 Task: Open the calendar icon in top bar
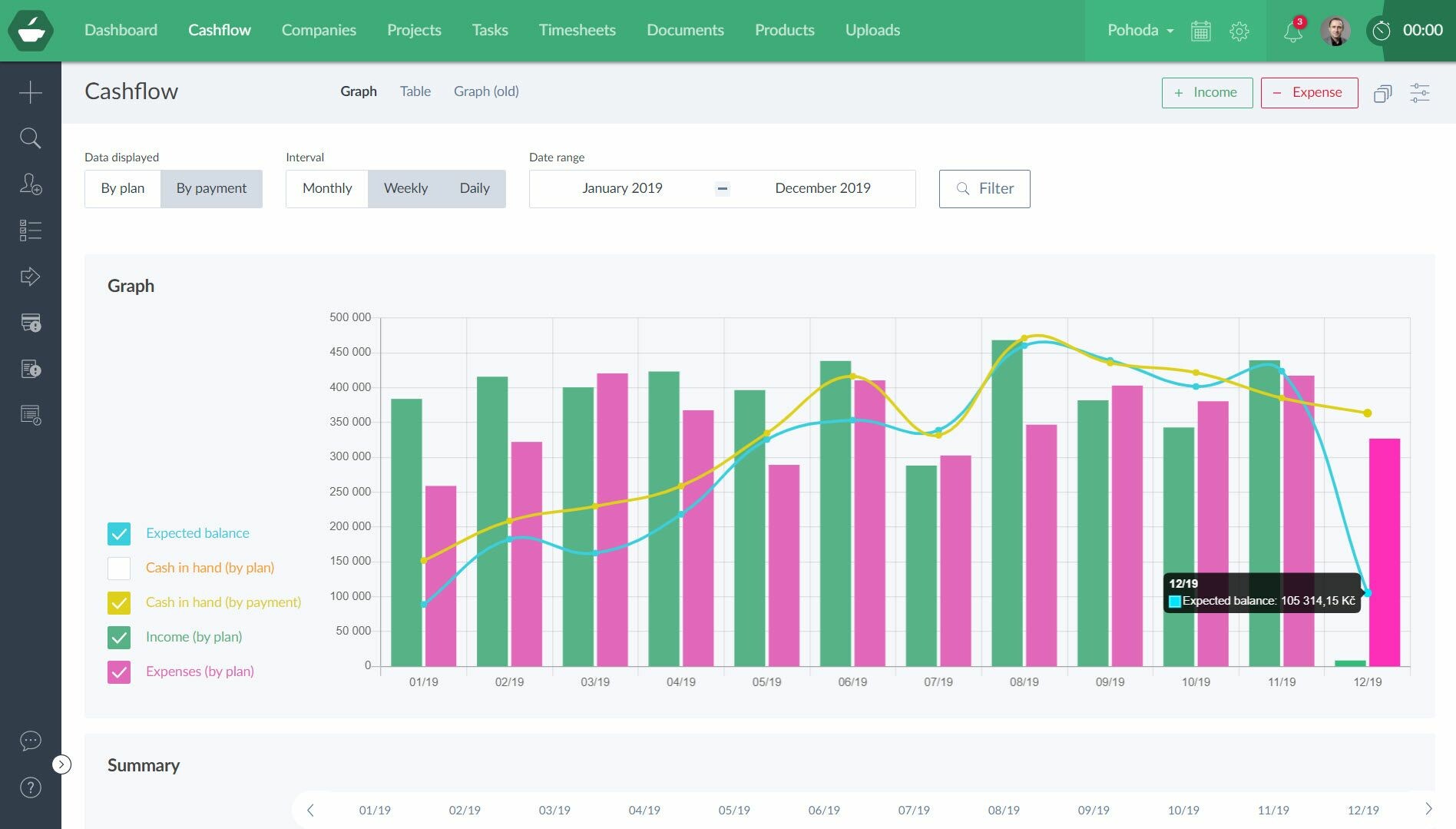tap(1200, 31)
